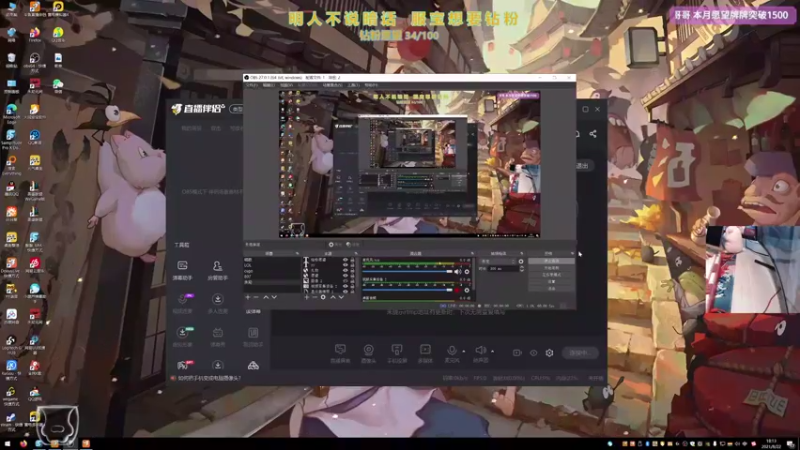Mute the 麦克风/Aux speaker icon in mixer

click(458, 272)
